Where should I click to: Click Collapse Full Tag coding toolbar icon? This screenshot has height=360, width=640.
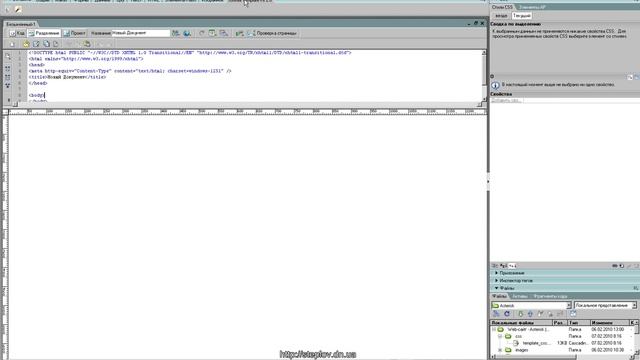click(x=8, y=69)
